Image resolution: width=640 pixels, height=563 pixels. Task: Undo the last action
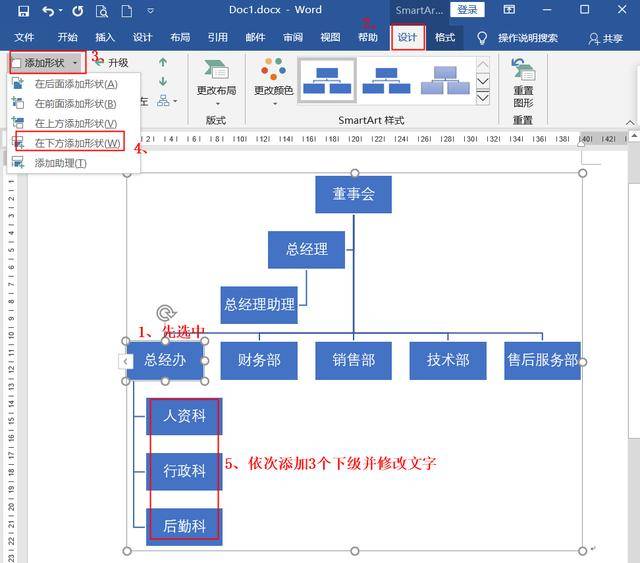(48, 11)
